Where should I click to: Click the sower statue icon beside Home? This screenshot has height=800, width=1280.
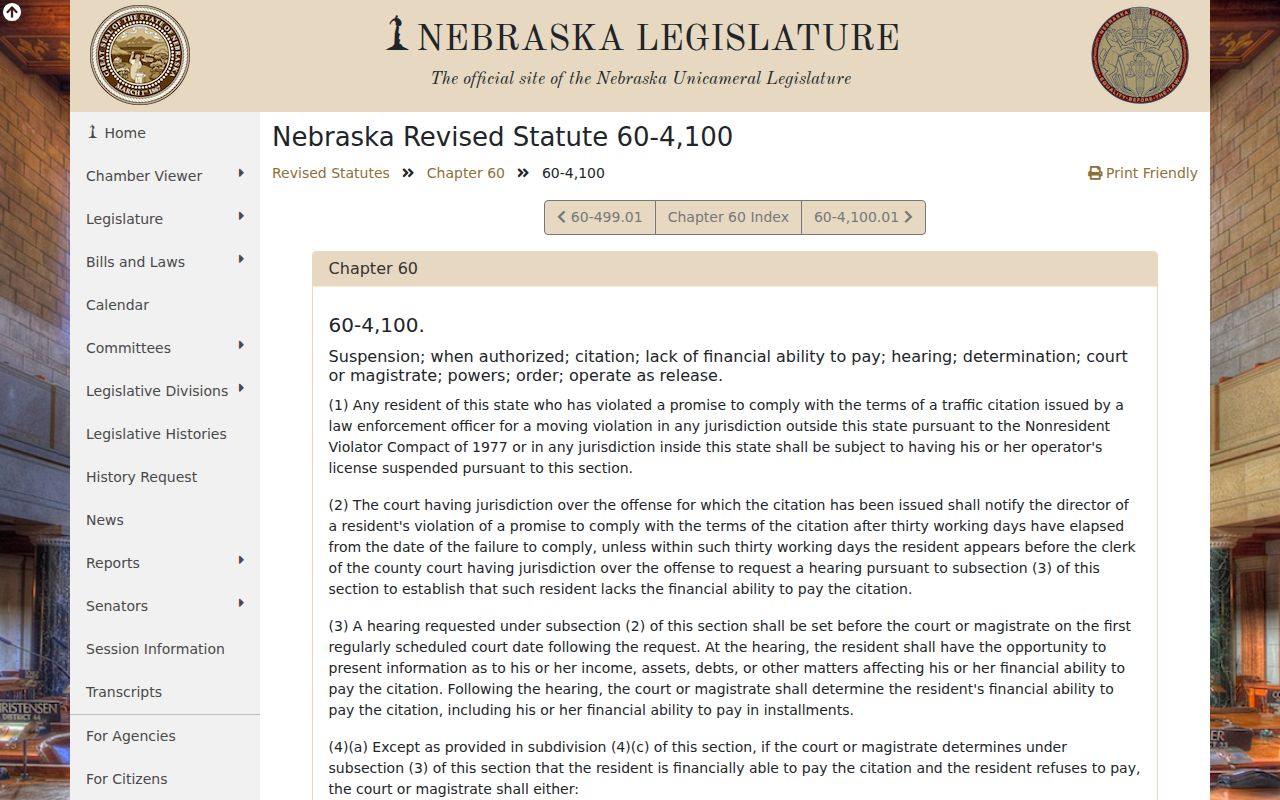(92, 132)
